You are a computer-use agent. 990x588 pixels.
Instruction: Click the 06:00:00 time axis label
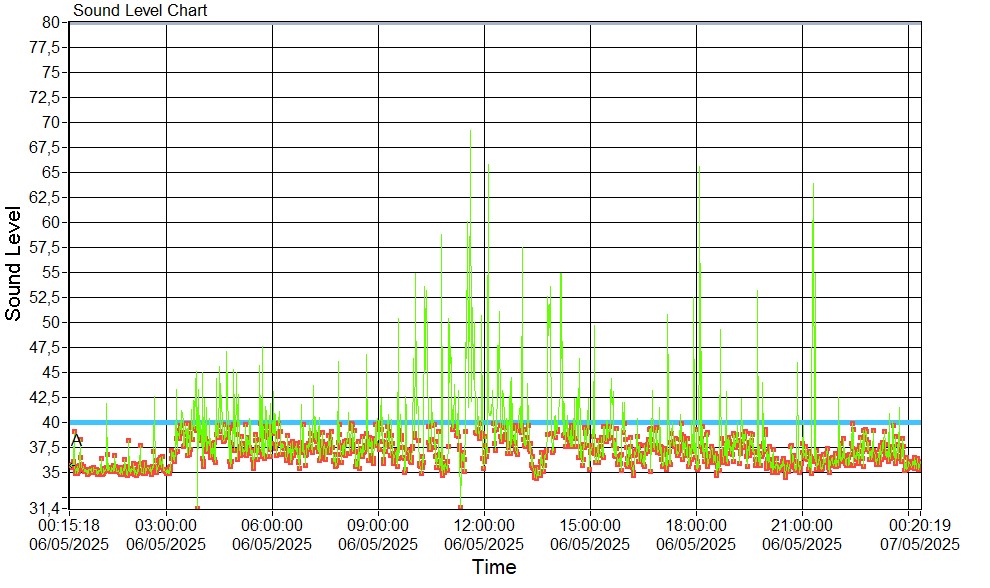tap(272, 523)
